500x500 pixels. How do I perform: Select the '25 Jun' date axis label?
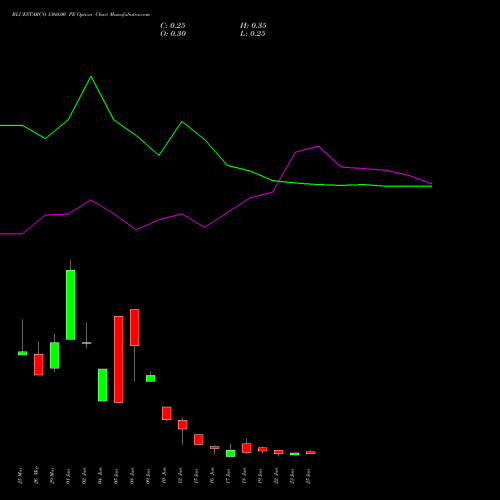[x=309, y=476]
